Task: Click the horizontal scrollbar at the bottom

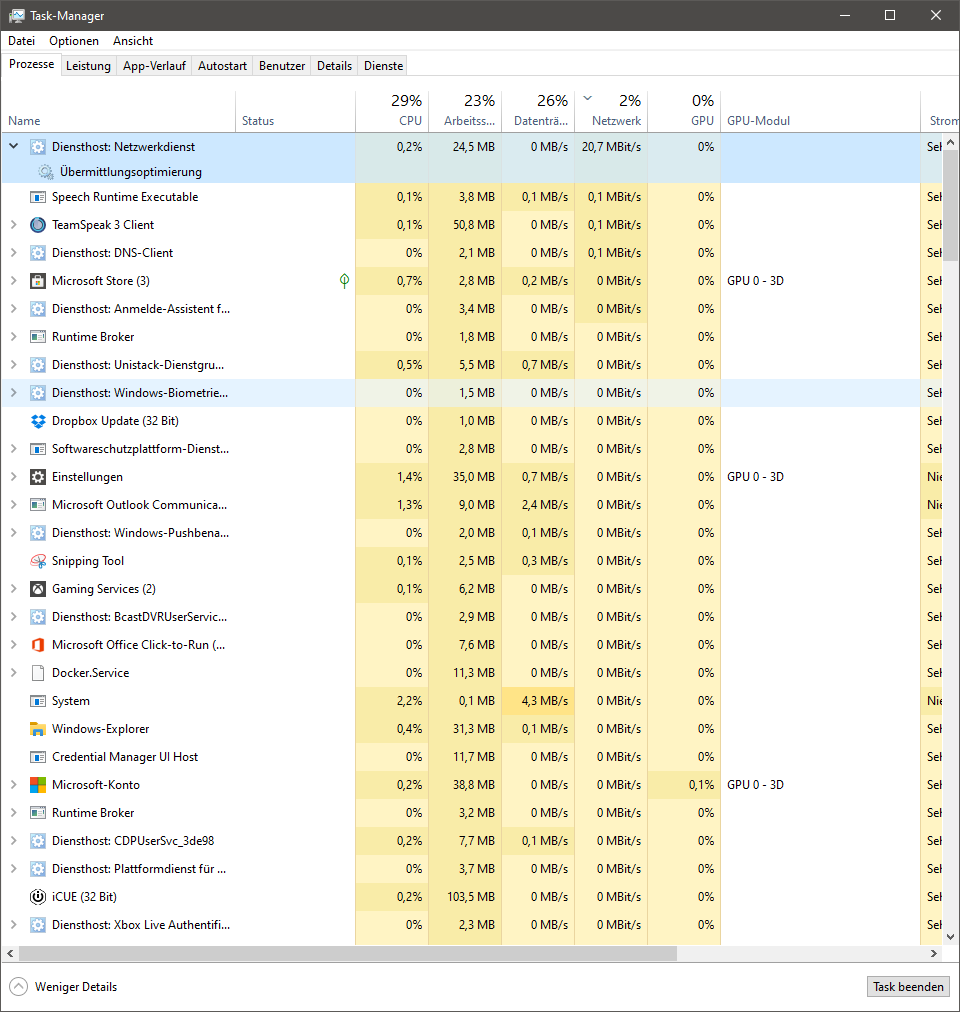Action: (x=350, y=953)
